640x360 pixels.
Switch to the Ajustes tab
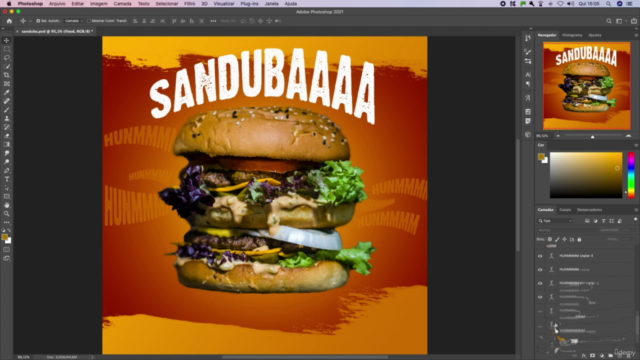tap(595, 35)
